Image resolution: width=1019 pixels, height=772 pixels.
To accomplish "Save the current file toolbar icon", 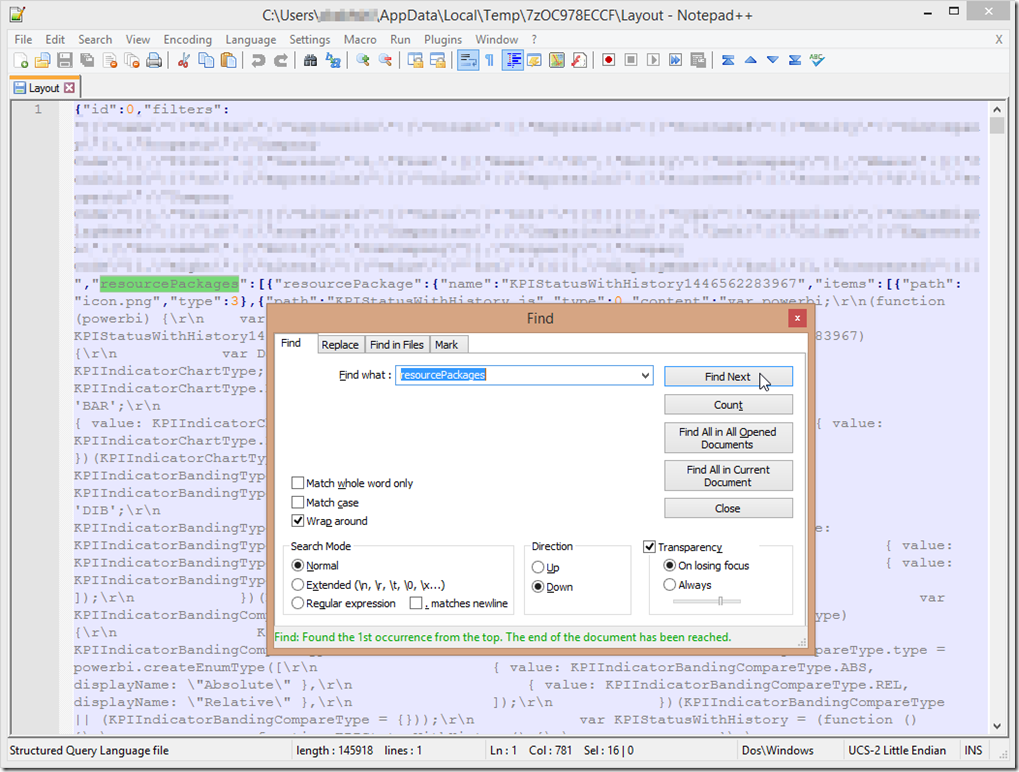I will click(x=65, y=60).
